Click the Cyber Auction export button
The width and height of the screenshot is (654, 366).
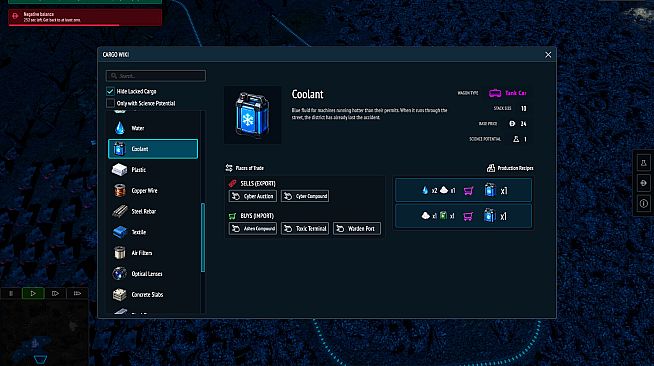[253, 196]
